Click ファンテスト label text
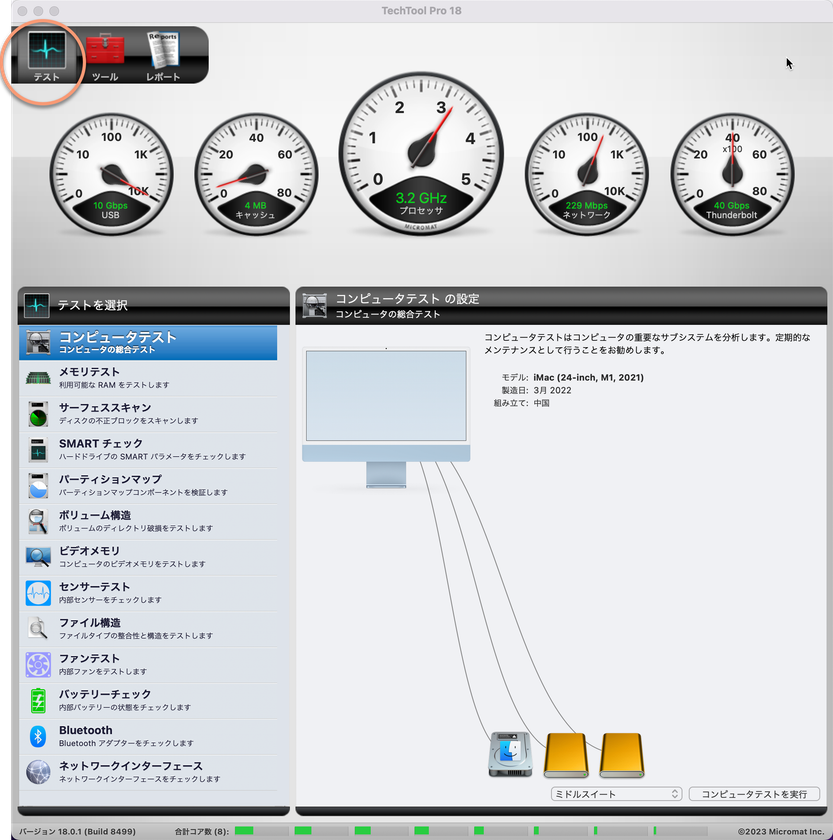 [89, 658]
